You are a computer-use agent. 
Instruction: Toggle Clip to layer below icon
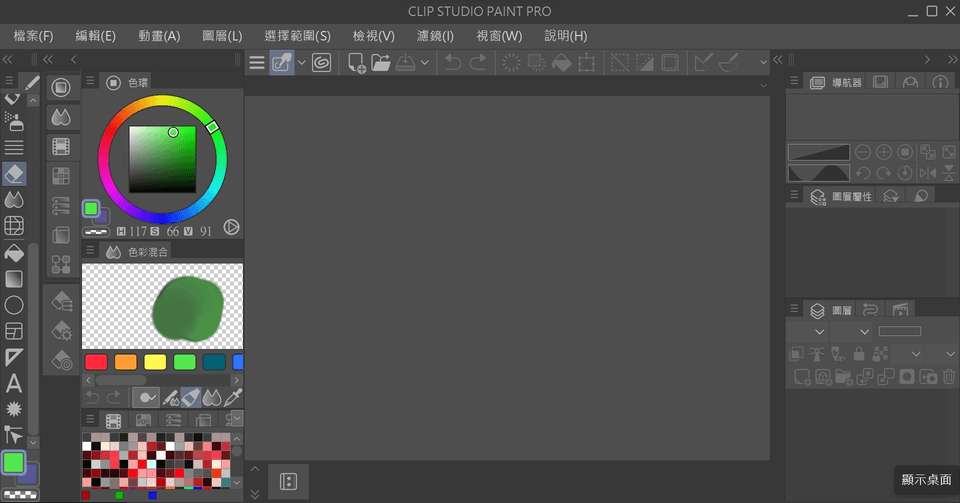pos(797,354)
